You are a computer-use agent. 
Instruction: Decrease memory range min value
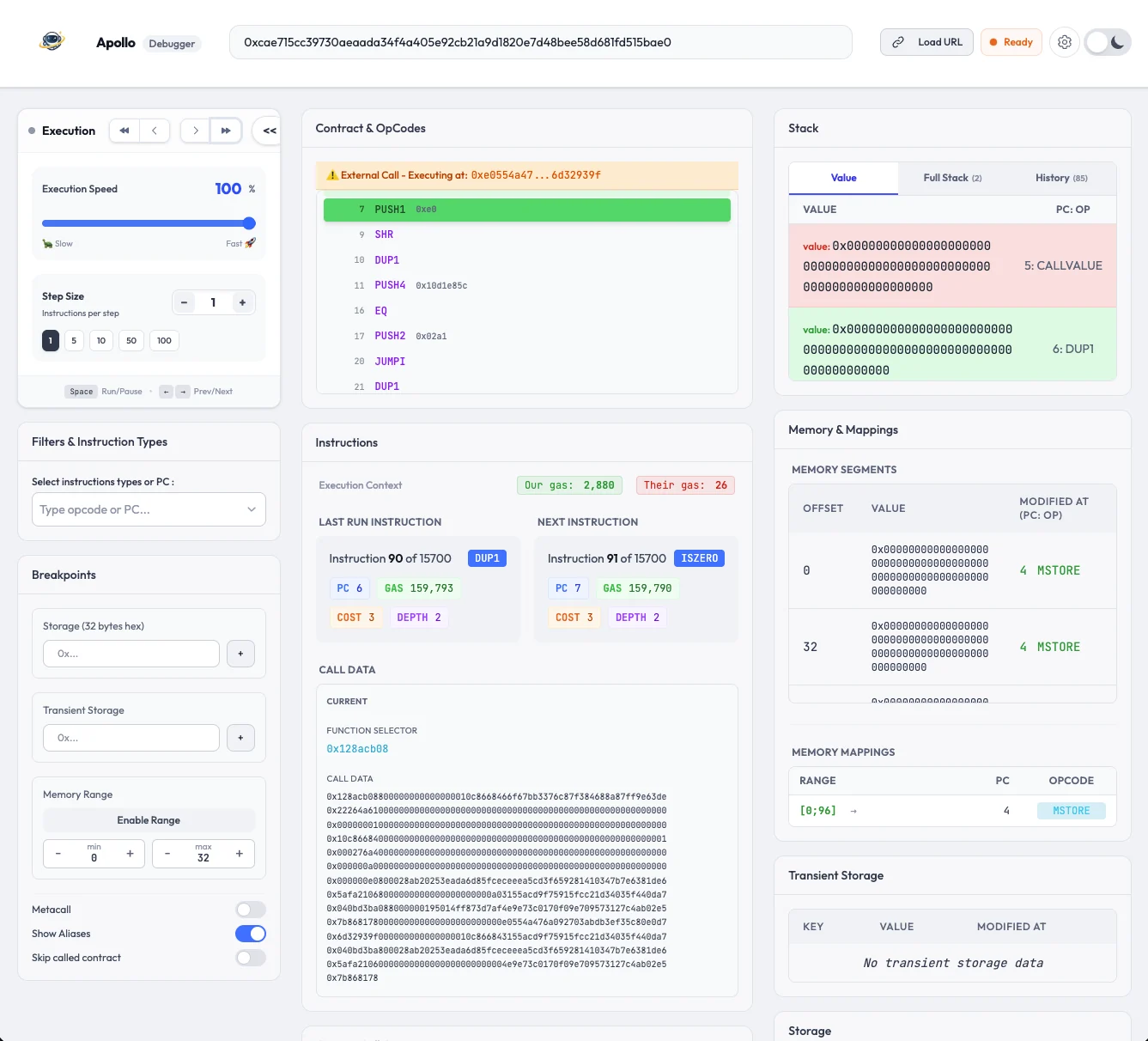pyautogui.click(x=58, y=854)
